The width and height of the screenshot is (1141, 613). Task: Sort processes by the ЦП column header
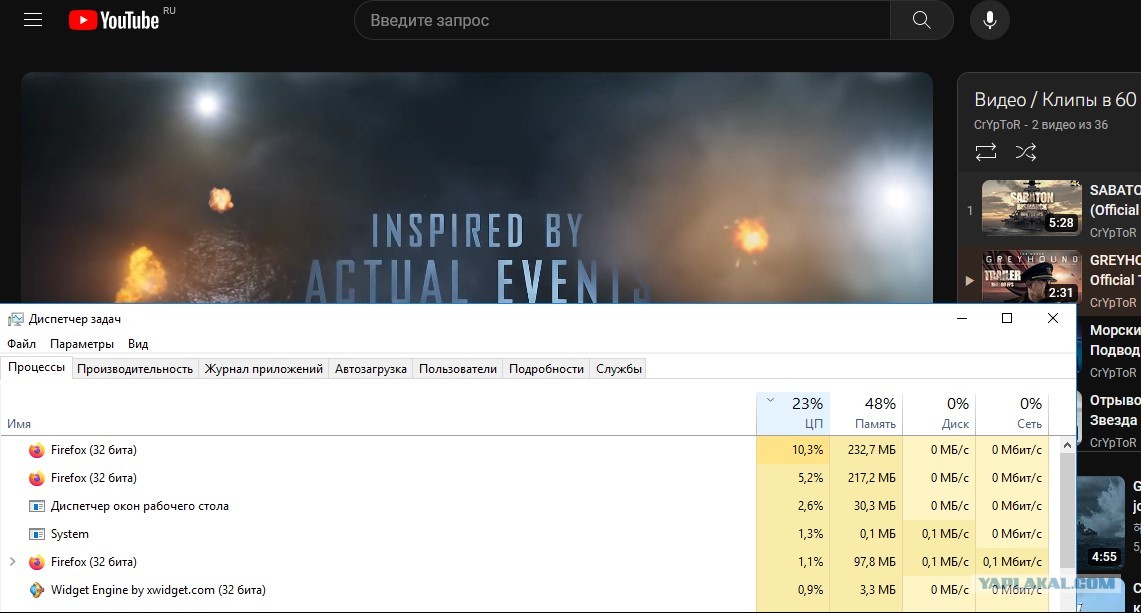(793, 414)
